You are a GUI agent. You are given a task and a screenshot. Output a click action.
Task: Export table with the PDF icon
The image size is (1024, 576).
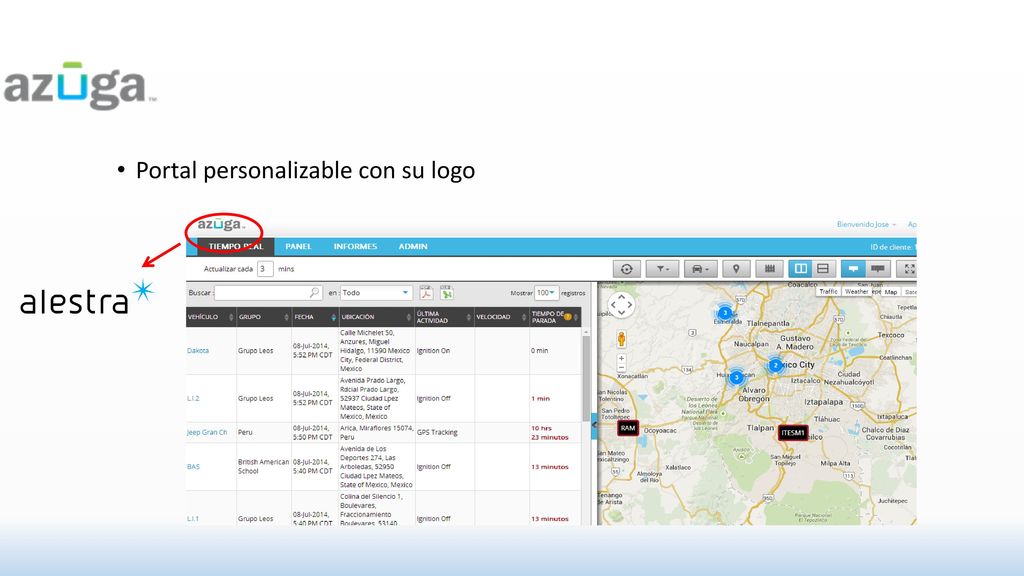(x=426, y=293)
